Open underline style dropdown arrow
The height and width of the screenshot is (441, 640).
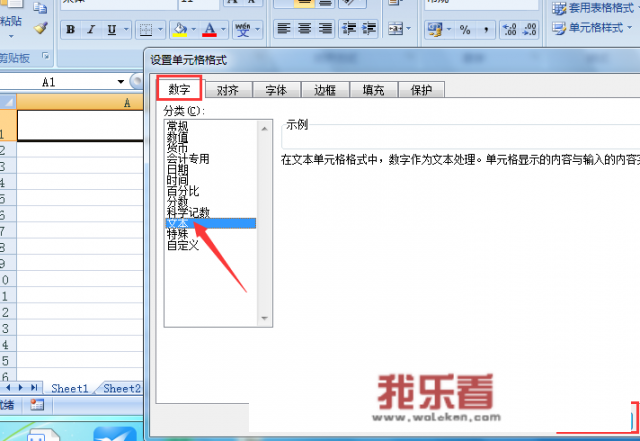tap(126, 29)
